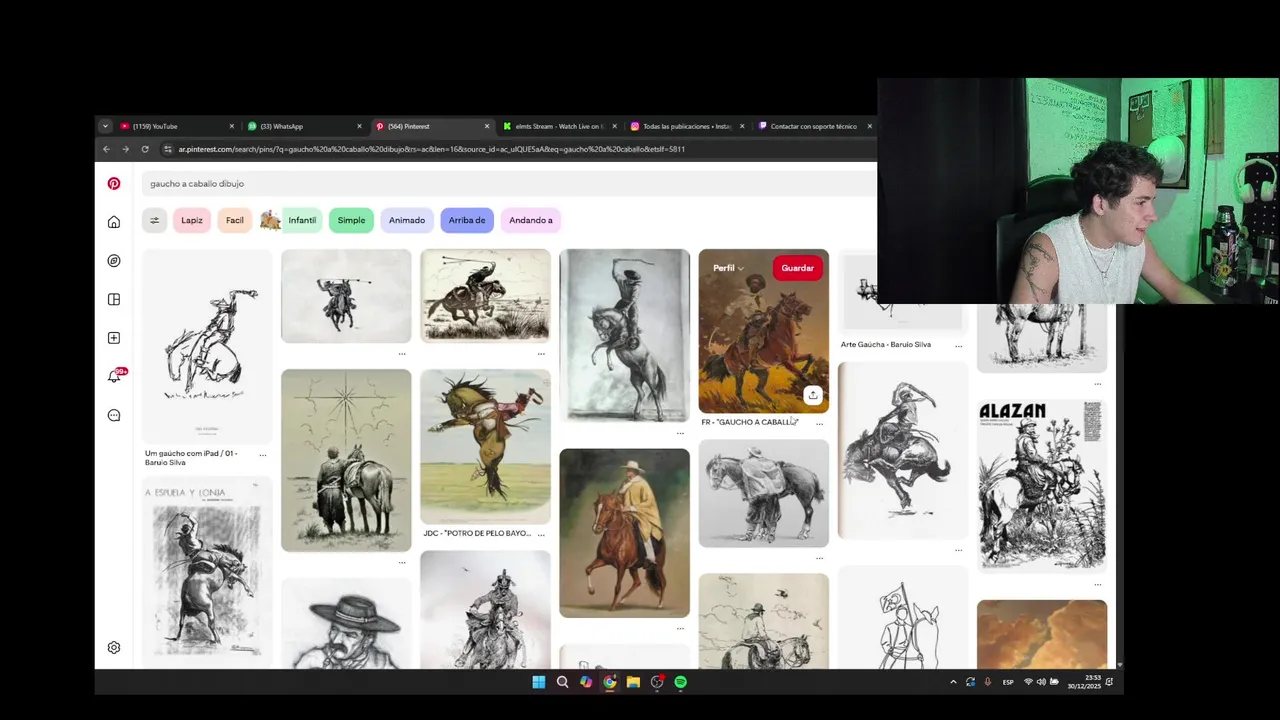
Task: Open the messages chat bubble icon
Action: (x=114, y=415)
